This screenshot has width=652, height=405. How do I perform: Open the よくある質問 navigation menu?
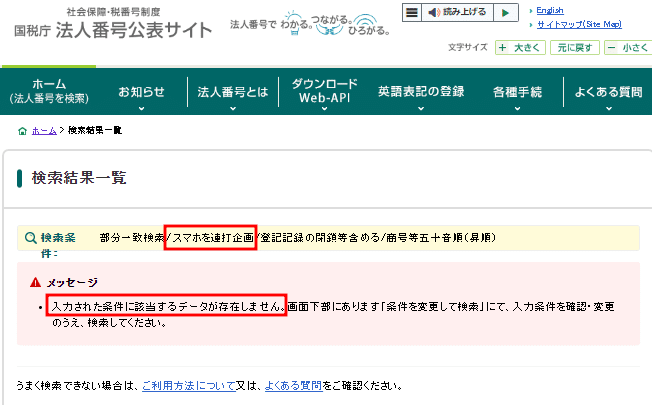[x=608, y=97]
